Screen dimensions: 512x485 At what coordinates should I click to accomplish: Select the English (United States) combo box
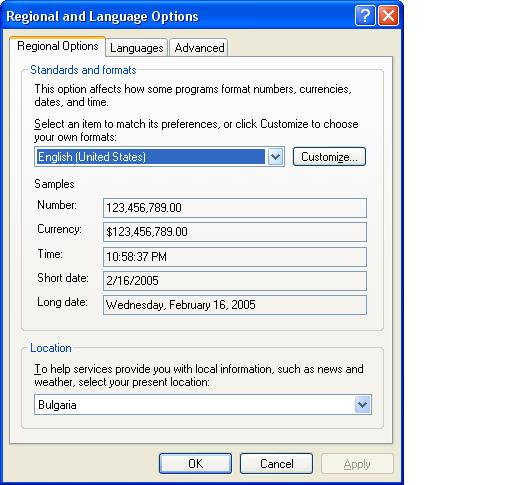pyautogui.click(x=159, y=156)
